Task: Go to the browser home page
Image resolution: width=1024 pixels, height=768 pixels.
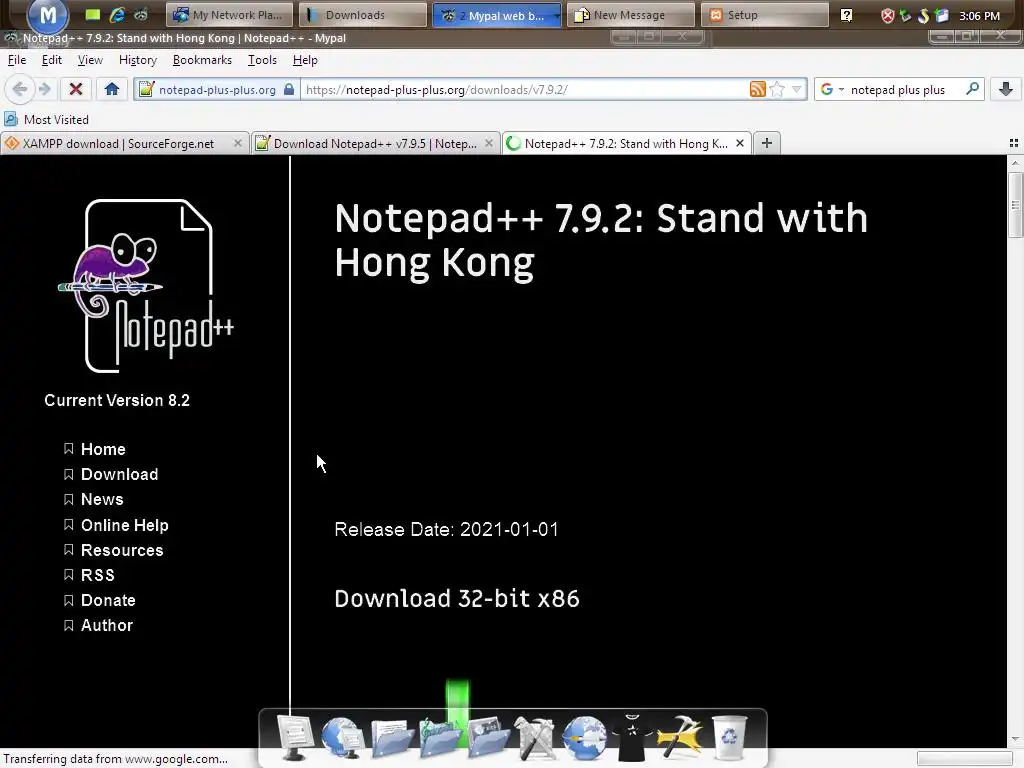Action: (x=112, y=89)
